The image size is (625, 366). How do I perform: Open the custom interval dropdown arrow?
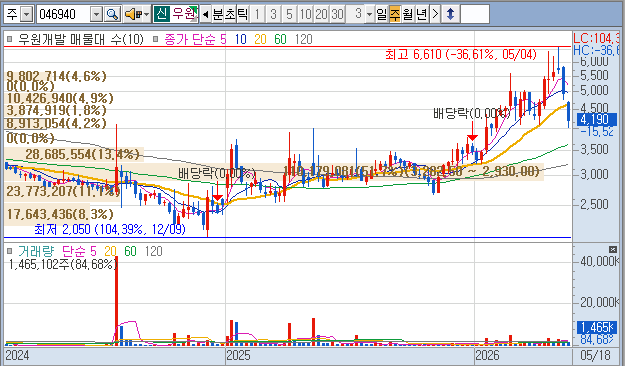[369, 15]
